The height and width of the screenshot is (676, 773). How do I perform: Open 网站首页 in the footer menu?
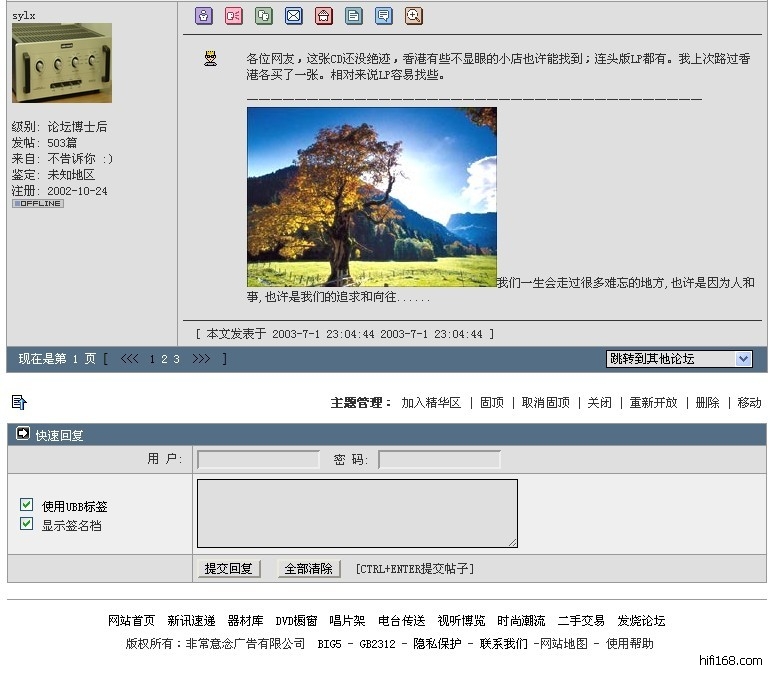(x=131, y=621)
